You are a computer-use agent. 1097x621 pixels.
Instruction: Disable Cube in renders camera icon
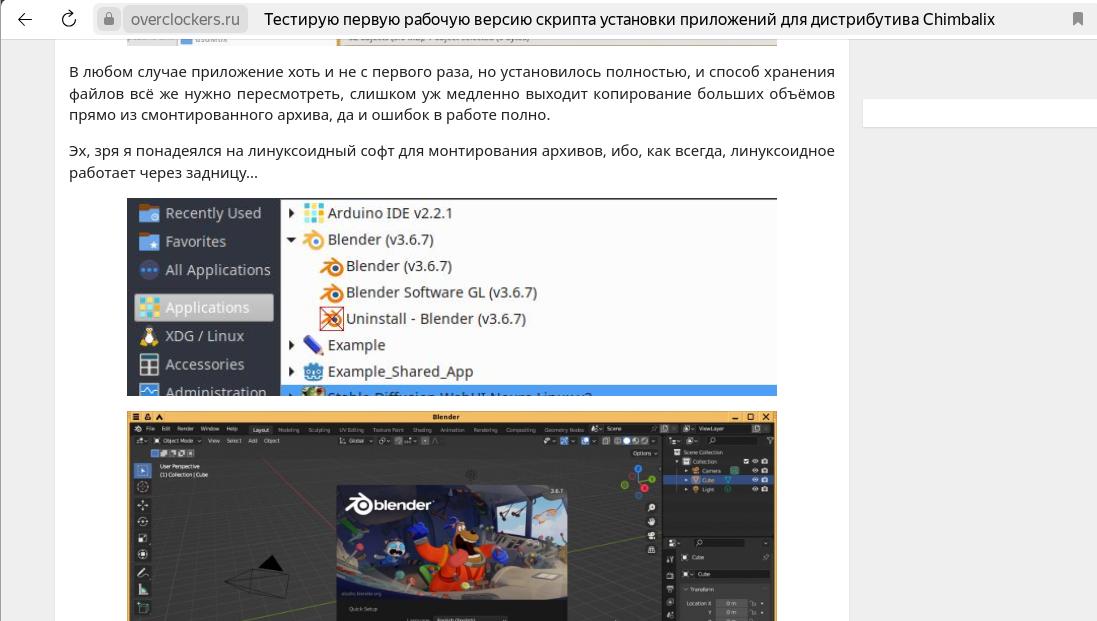pos(765,480)
